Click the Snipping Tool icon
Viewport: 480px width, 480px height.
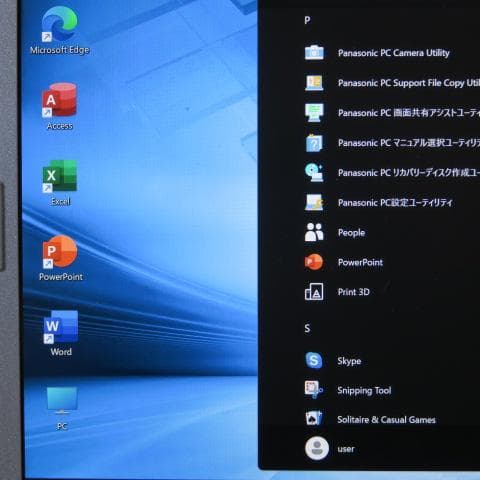tap(314, 390)
